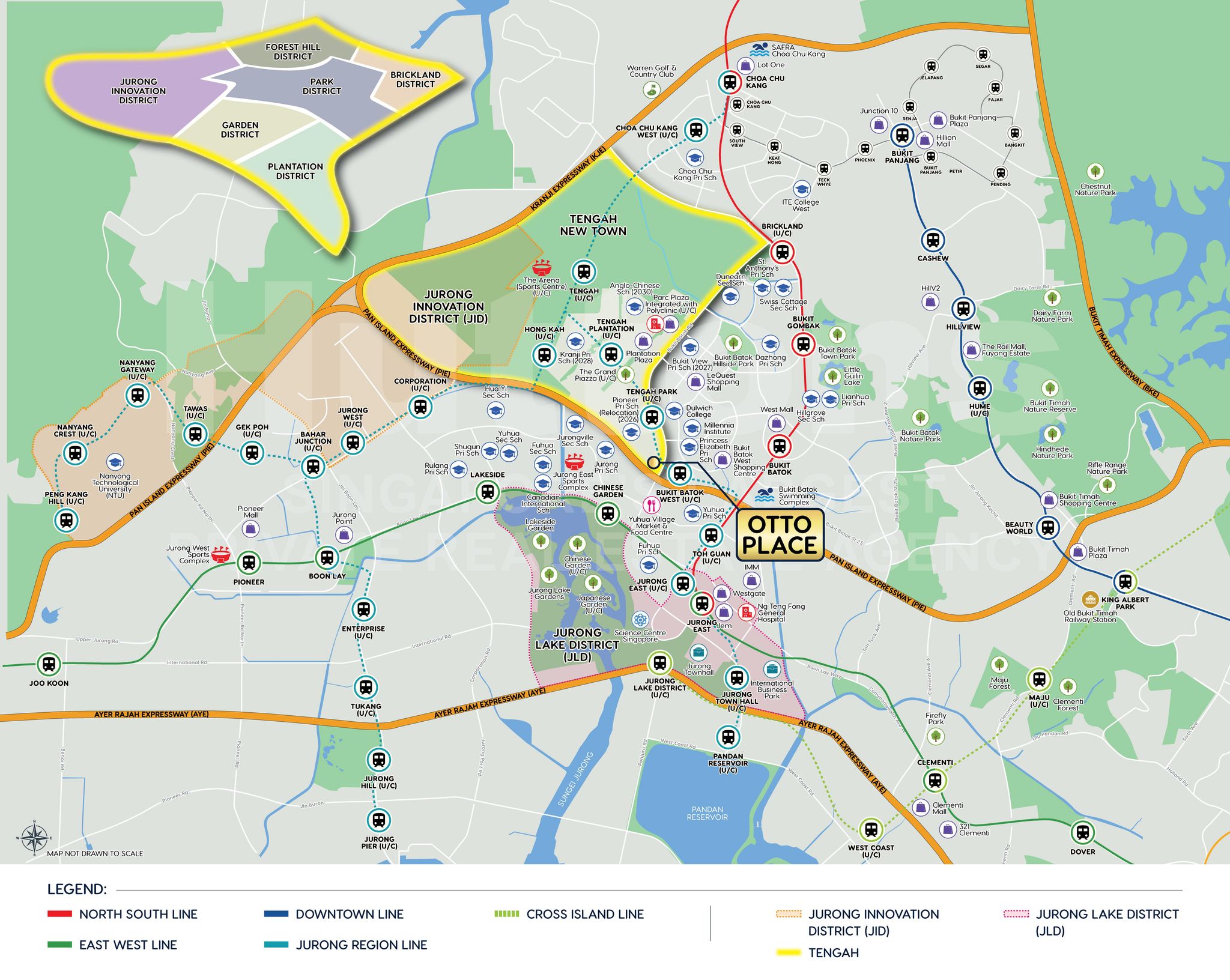Click the Pandan Reservoir station icon
This screenshot has height=980, width=1230.
coord(728,736)
